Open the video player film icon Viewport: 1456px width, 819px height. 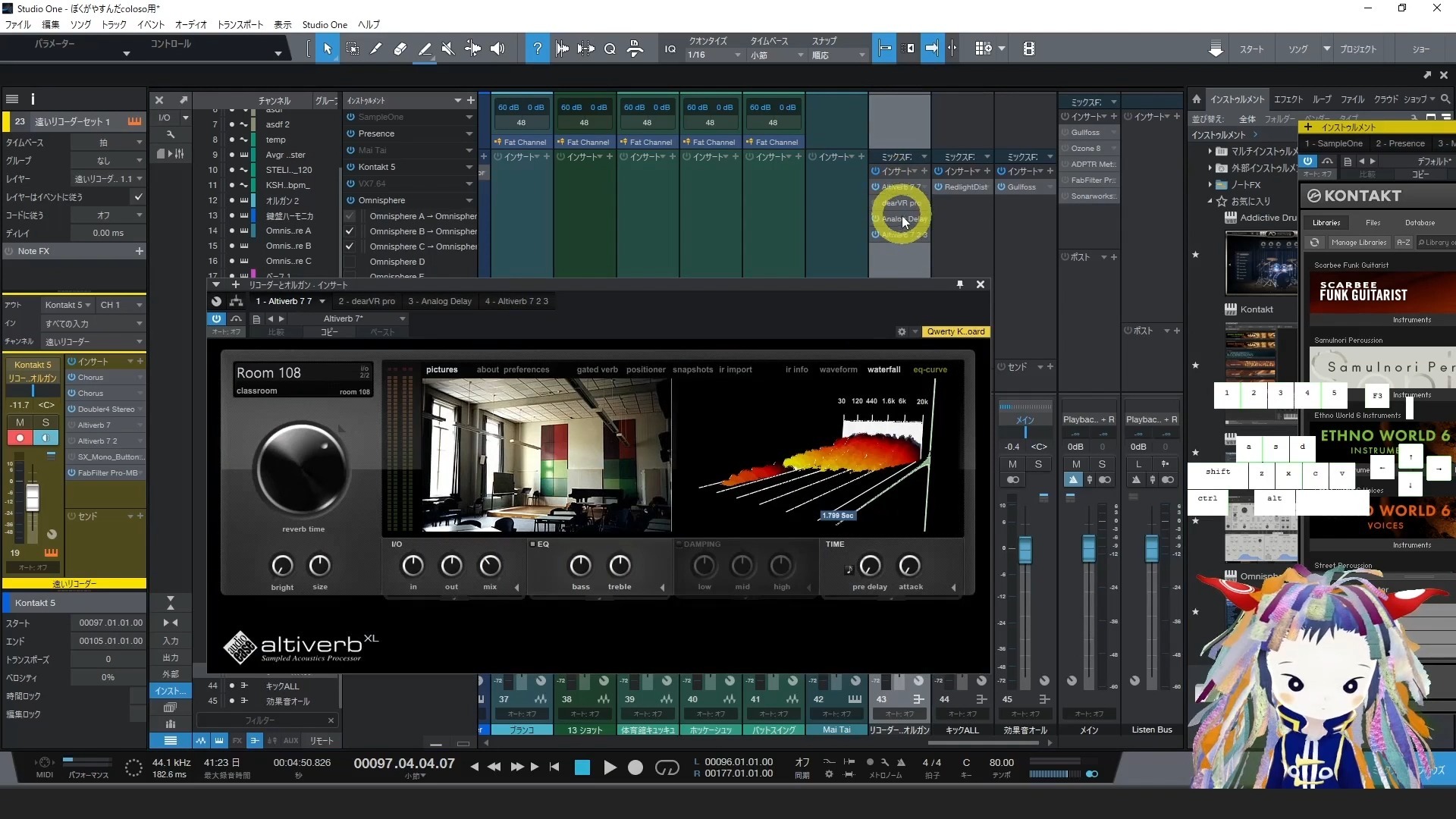click(x=1029, y=49)
